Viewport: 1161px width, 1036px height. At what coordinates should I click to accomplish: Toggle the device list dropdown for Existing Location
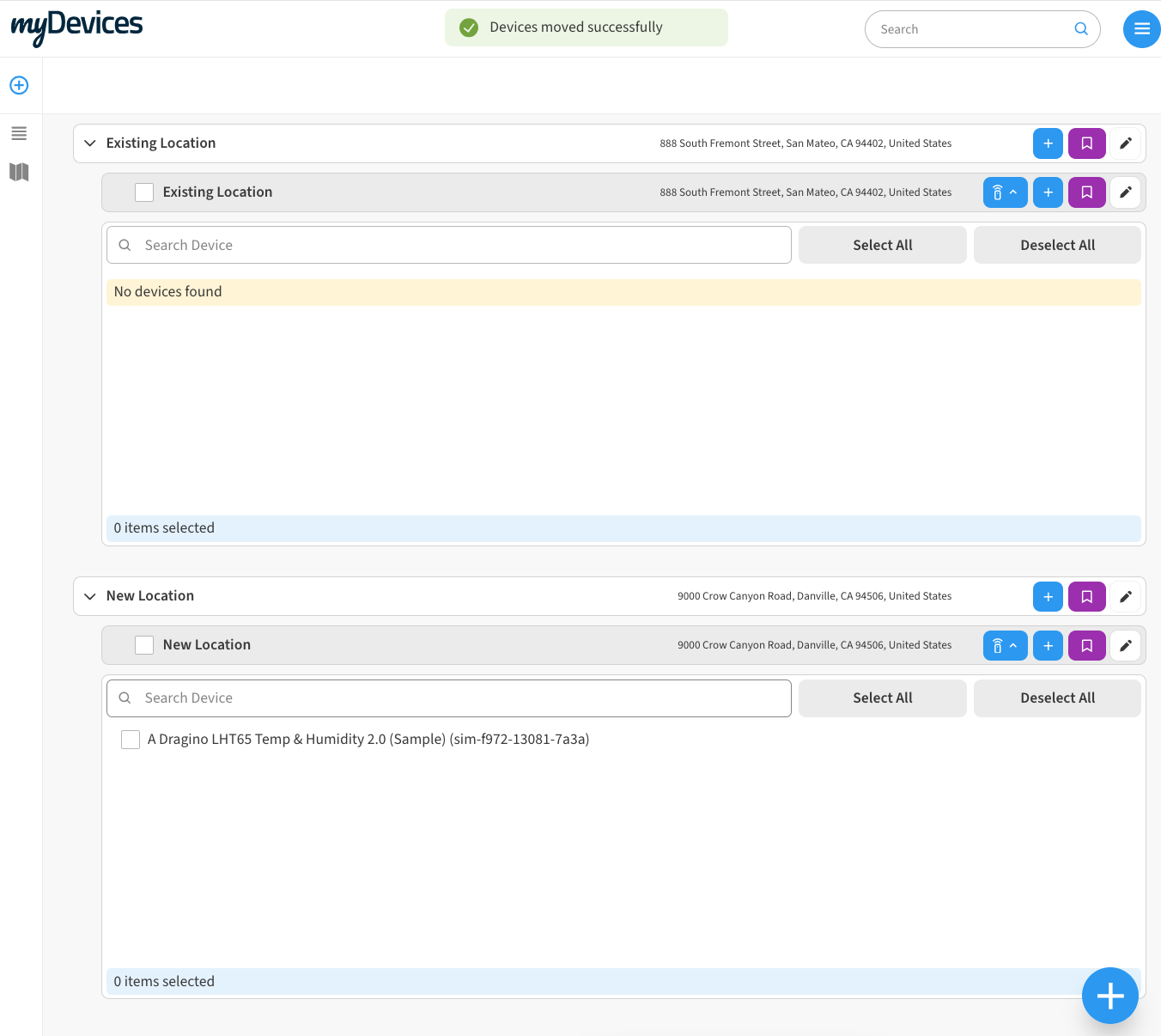(x=1005, y=192)
